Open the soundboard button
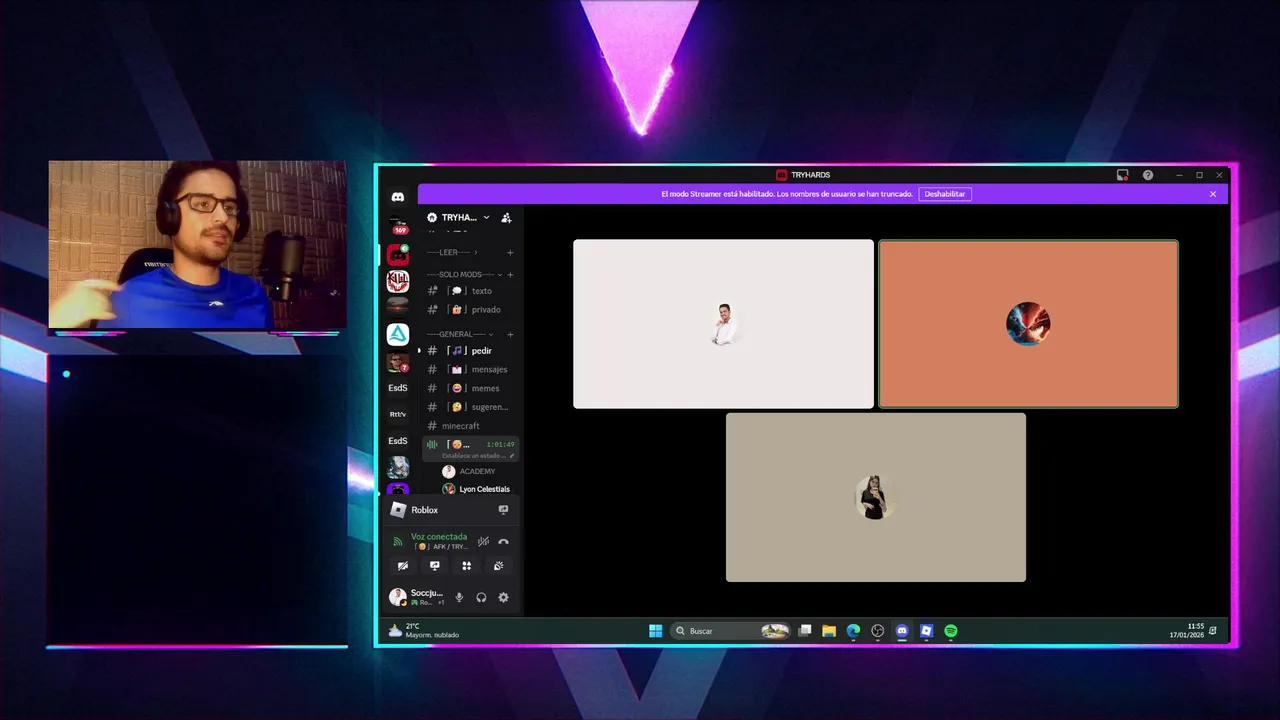The width and height of the screenshot is (1280, 720). (498, 566)
